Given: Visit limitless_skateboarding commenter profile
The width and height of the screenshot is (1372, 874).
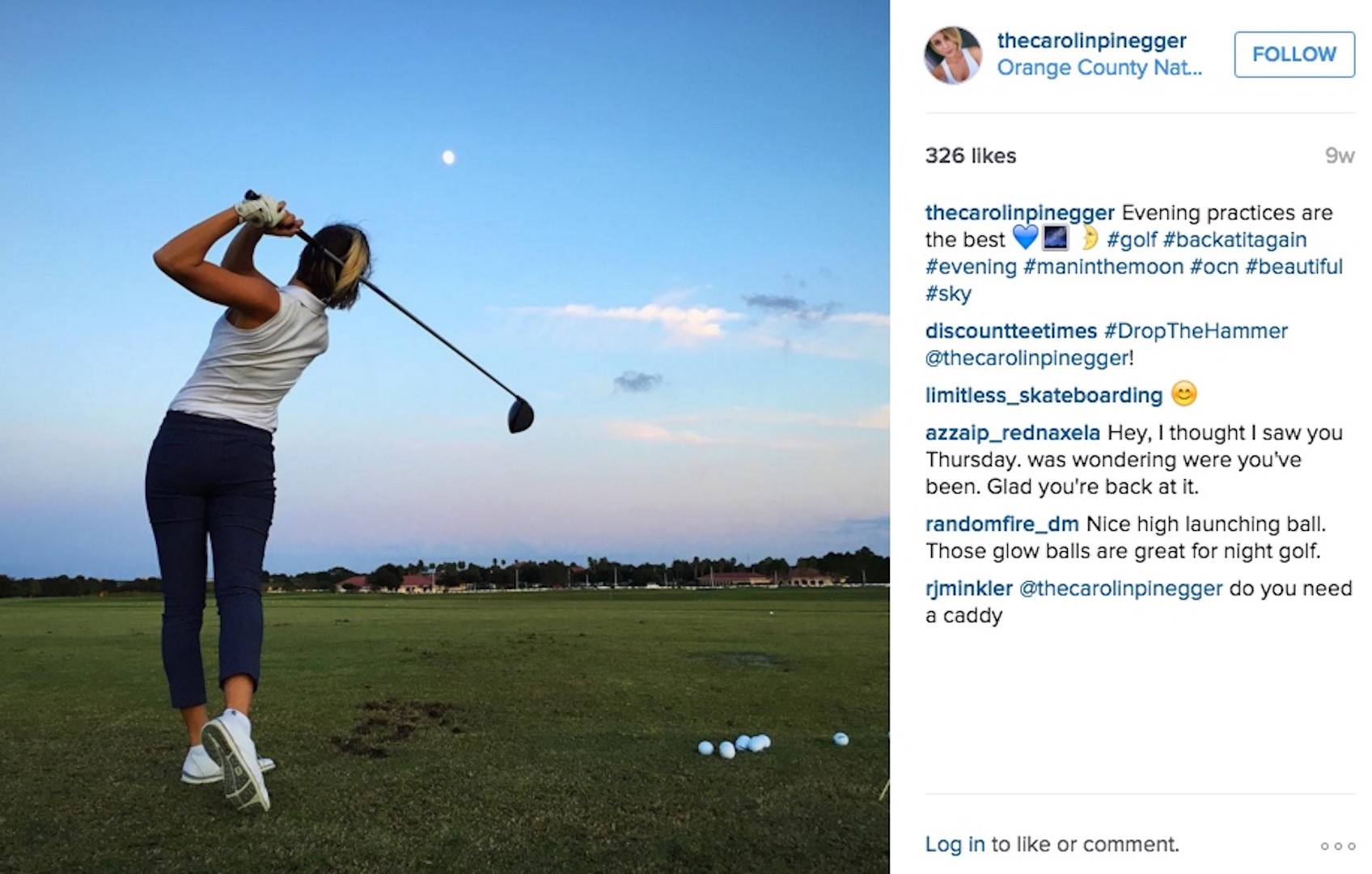Looking at the screenshot, I should (x=1044, y=396).
